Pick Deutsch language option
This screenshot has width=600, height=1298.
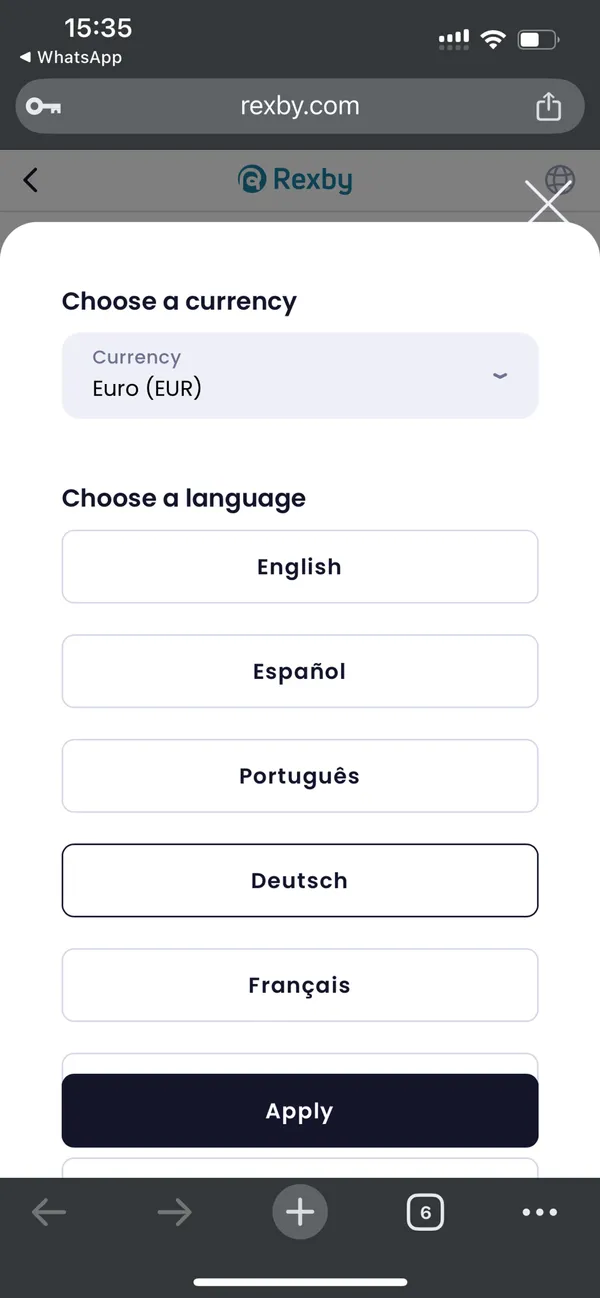(x=300, y=881)
